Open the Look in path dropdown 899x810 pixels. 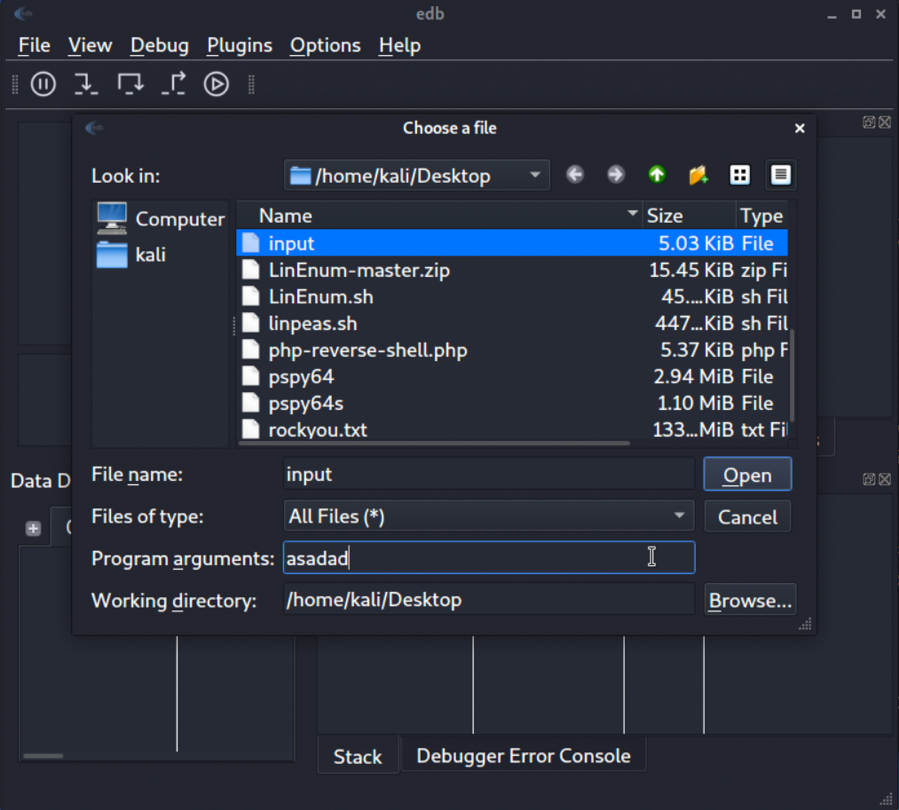click(x=417, y=175)
